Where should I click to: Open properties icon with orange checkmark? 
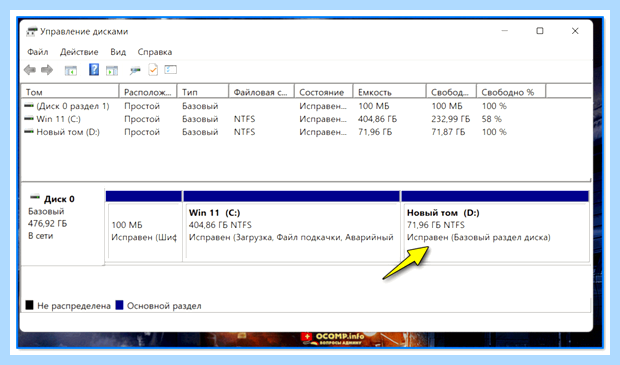[x=153, y=70]
